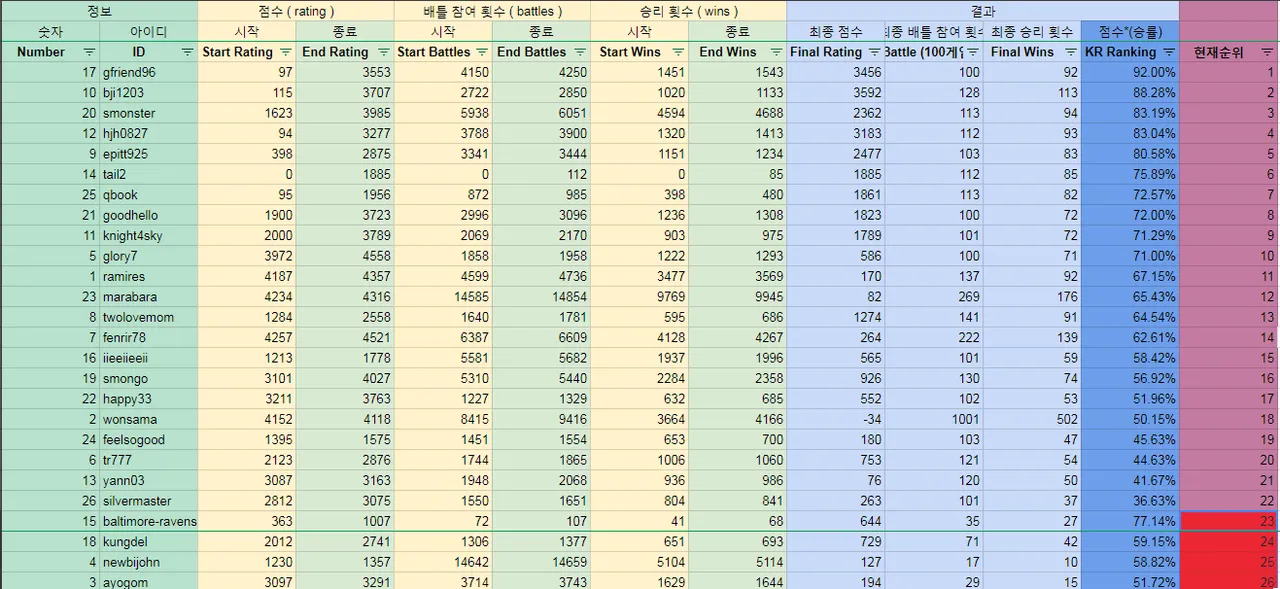Select the ID cell gfriend96
Screen dimensions: 1280x589
pyautogui.click(x=149, y=73)
